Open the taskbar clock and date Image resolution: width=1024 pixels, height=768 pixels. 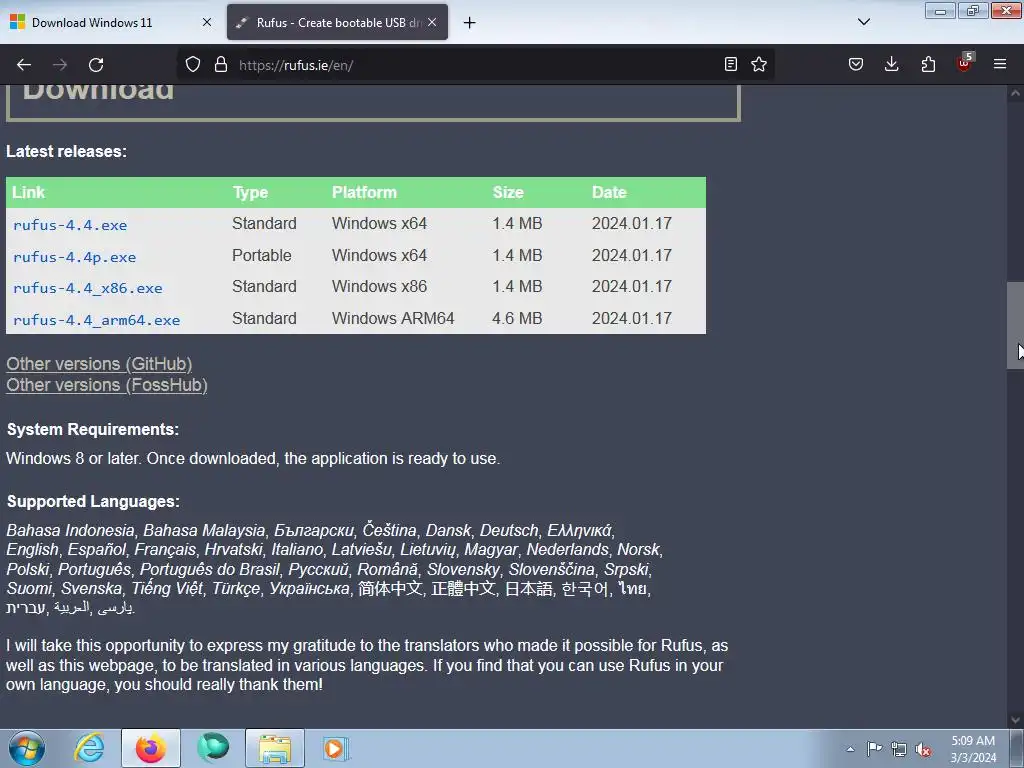(x=973, y=749)
